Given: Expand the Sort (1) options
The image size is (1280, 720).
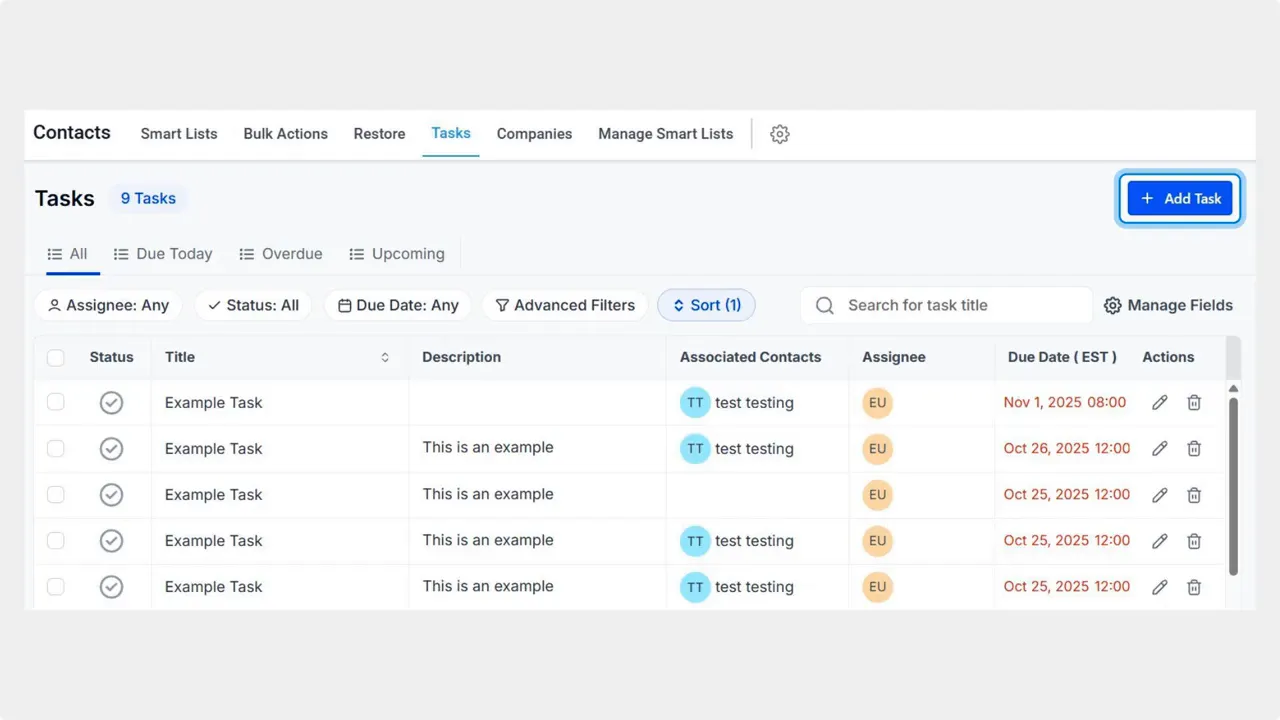Looking at the screenshot, I should click(x=706, y=305).
